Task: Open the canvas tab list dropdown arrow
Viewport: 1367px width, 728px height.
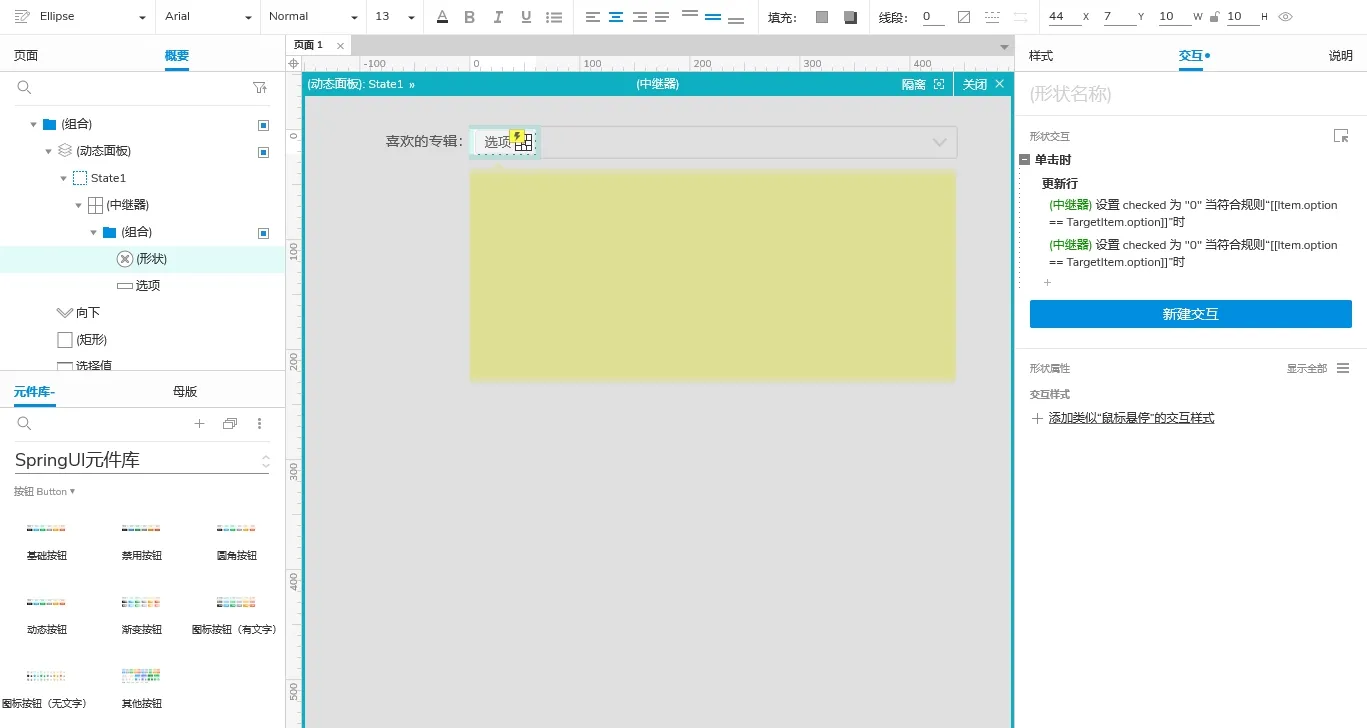Action: (1004, 47)
